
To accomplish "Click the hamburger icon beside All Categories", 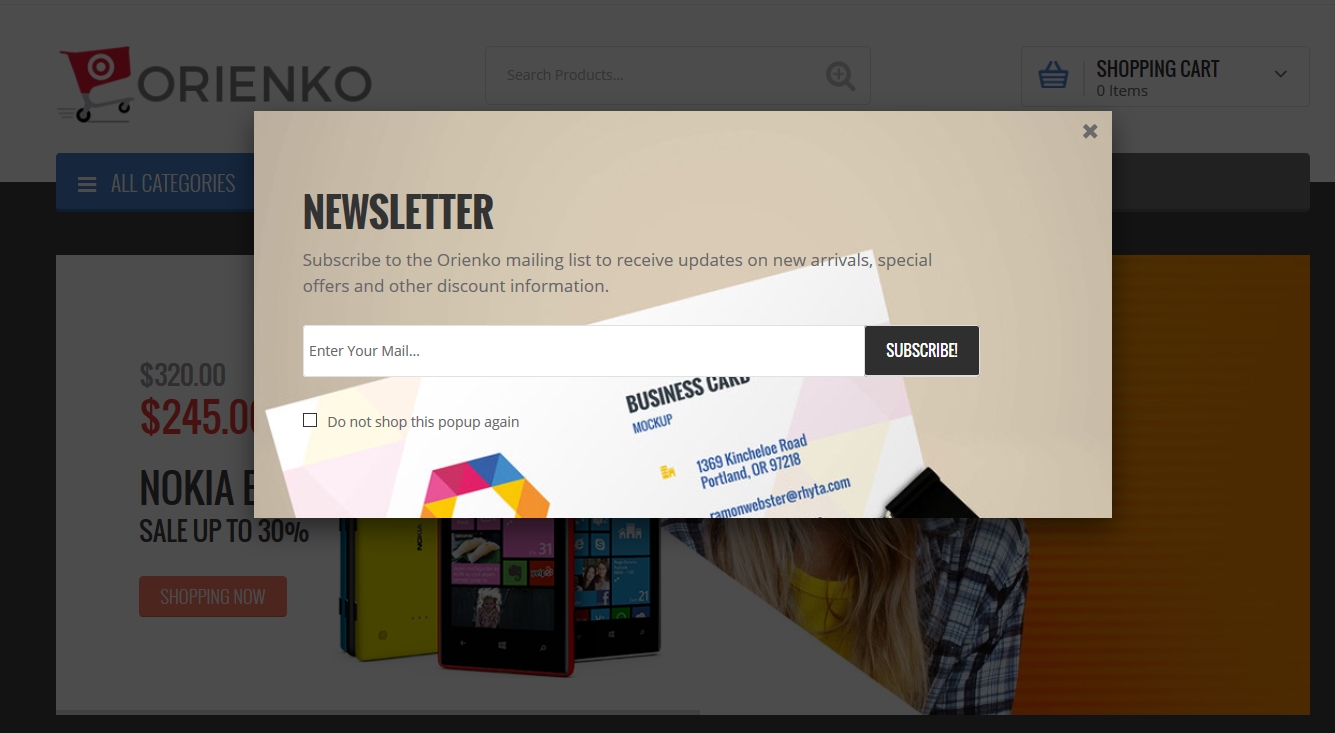I will point(87,184).
